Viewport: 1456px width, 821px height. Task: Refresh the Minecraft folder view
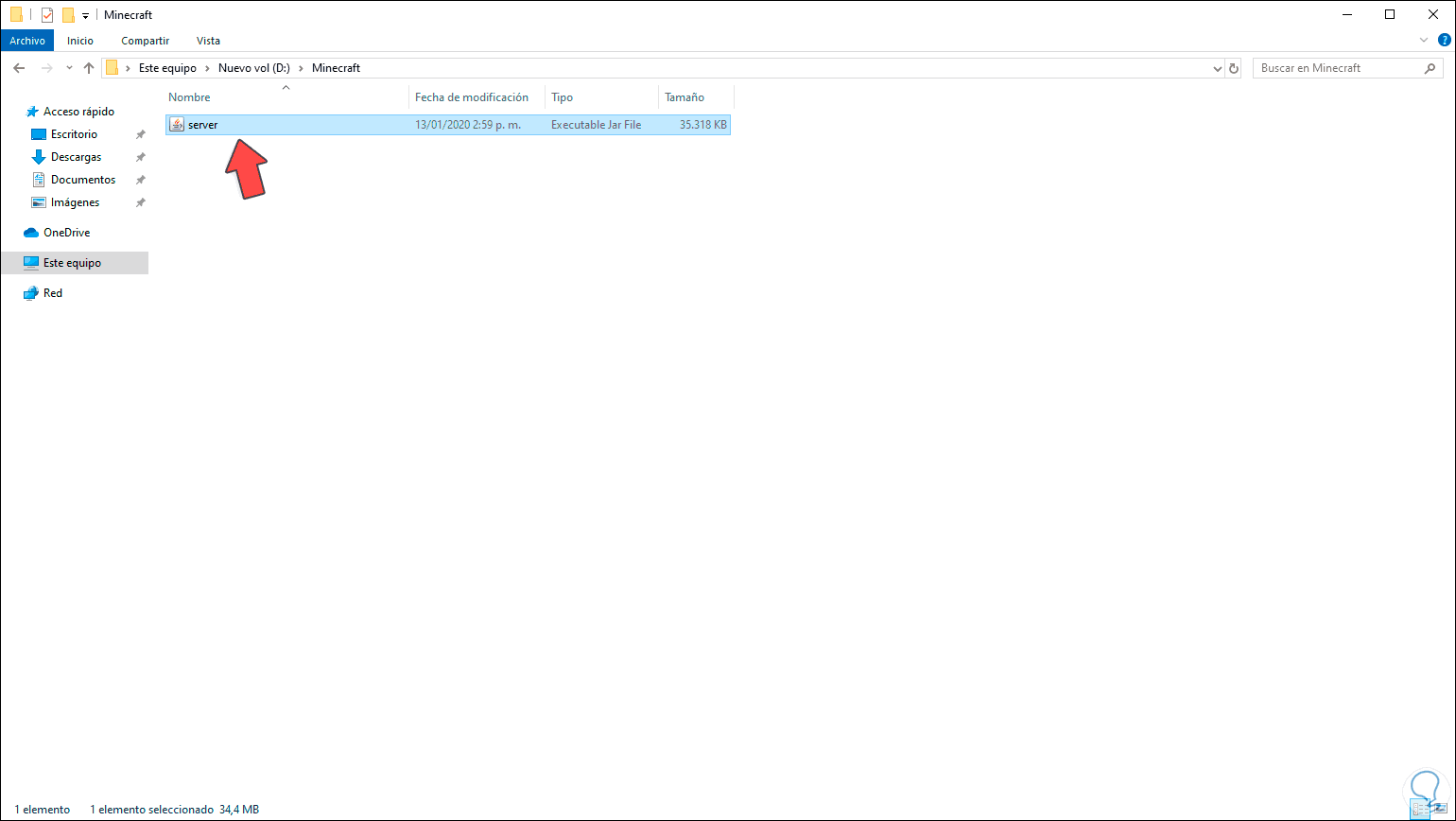1233,68
